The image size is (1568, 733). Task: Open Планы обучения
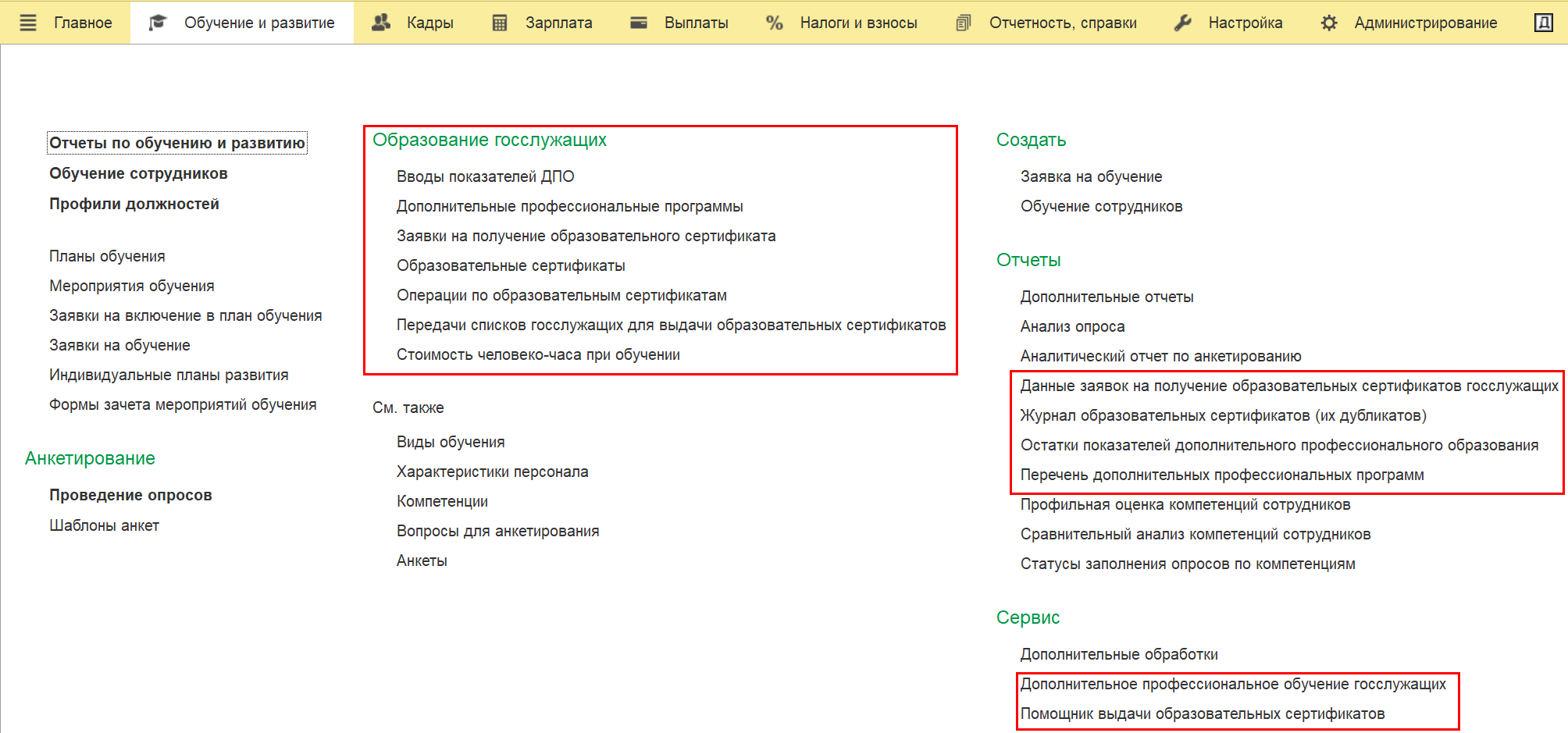(107, 256)
